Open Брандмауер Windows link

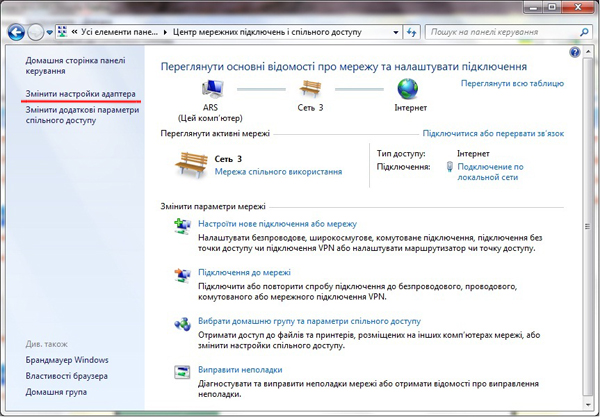coord(67,360)
